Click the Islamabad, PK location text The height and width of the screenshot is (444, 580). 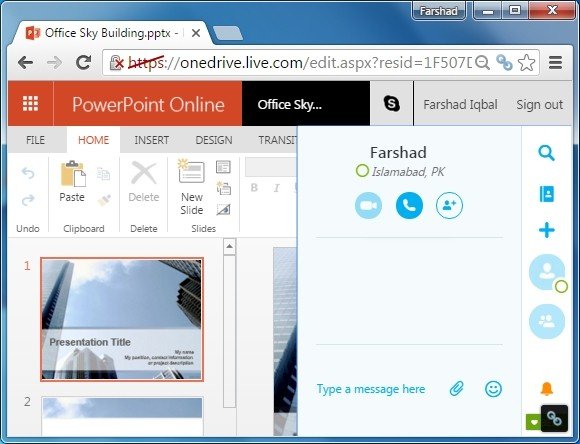408,172
